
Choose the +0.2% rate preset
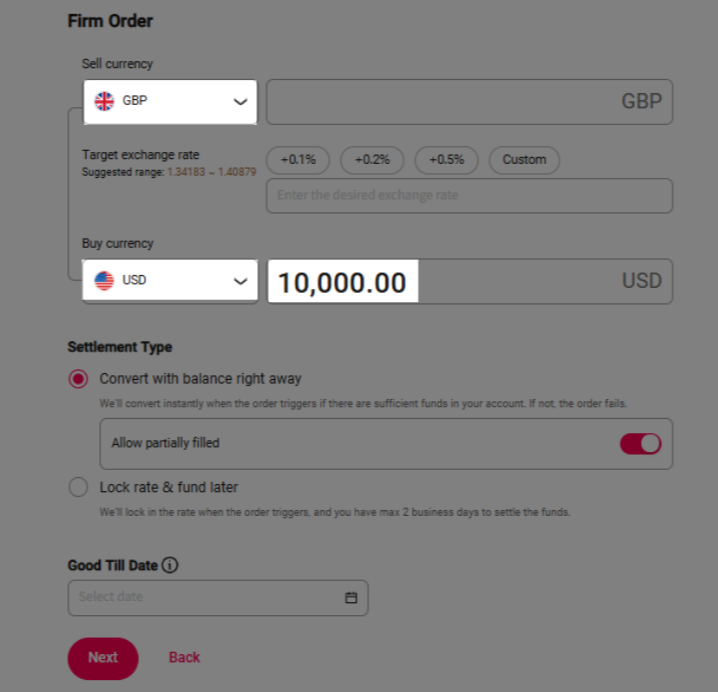[372, 160]
